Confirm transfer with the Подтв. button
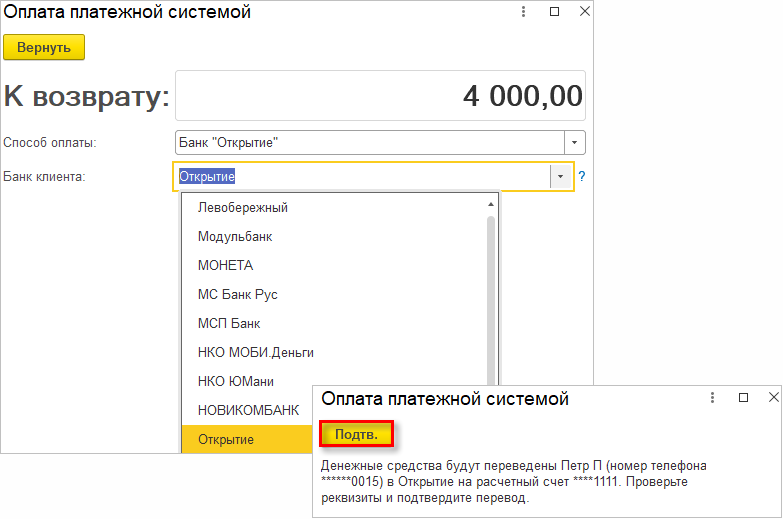This screenshot has height=519, width=783. [357, 434]
